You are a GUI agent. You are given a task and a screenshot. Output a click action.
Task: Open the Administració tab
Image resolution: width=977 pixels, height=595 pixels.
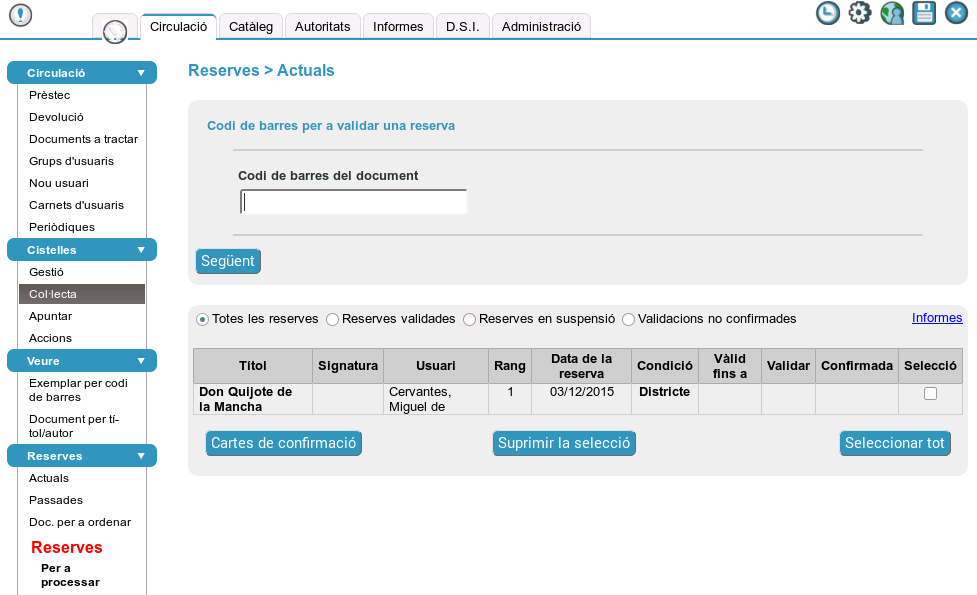(541, 27)
